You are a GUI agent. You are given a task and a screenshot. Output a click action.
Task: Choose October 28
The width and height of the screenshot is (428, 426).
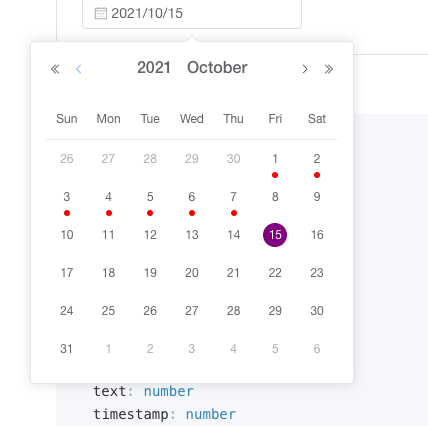pyautogui.click(x=233, y=311)
